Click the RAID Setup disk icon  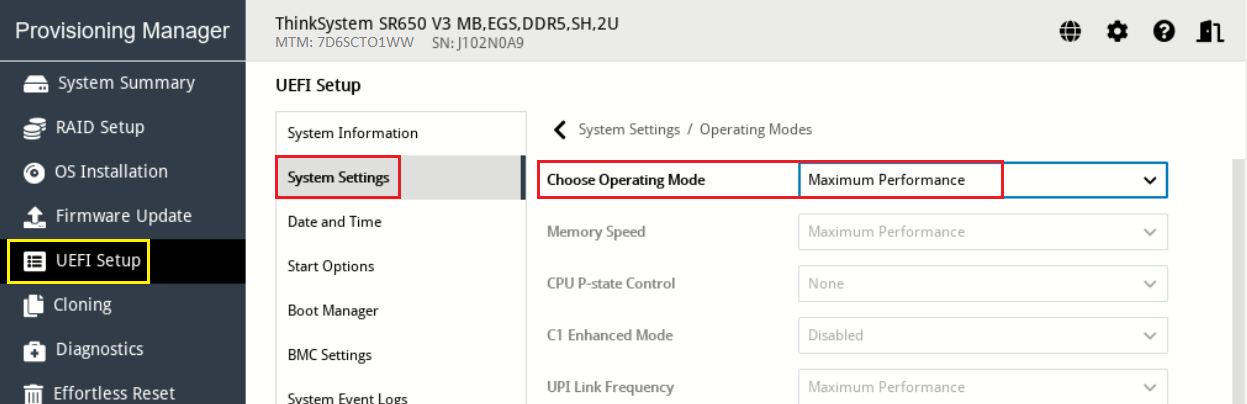pyautogui.click(x=35, y=128)
